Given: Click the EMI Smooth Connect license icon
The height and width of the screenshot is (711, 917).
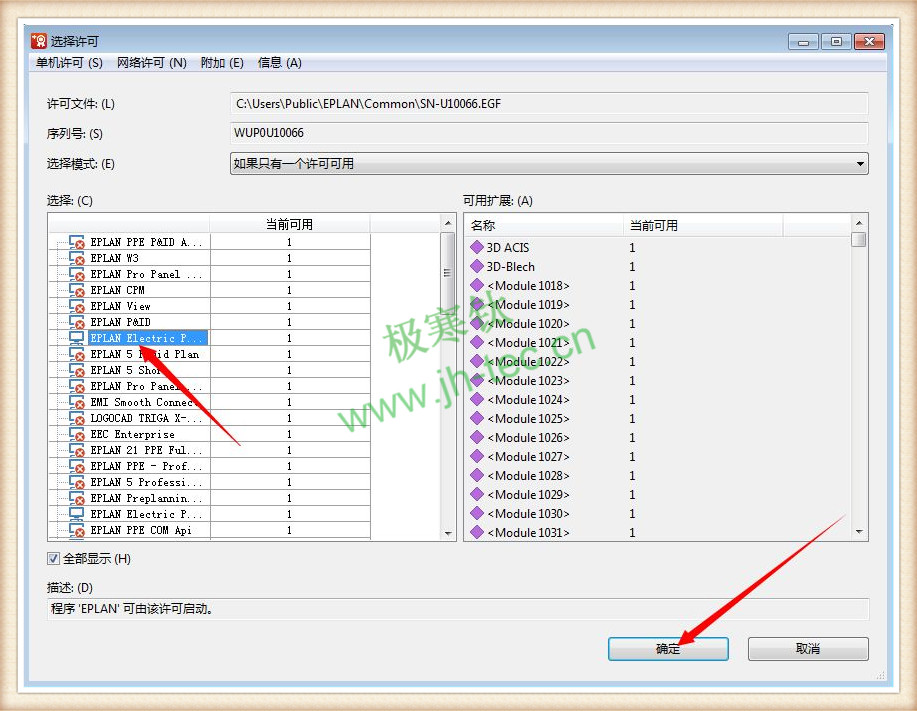Looking at the screenshot, I should pos(77,402).
